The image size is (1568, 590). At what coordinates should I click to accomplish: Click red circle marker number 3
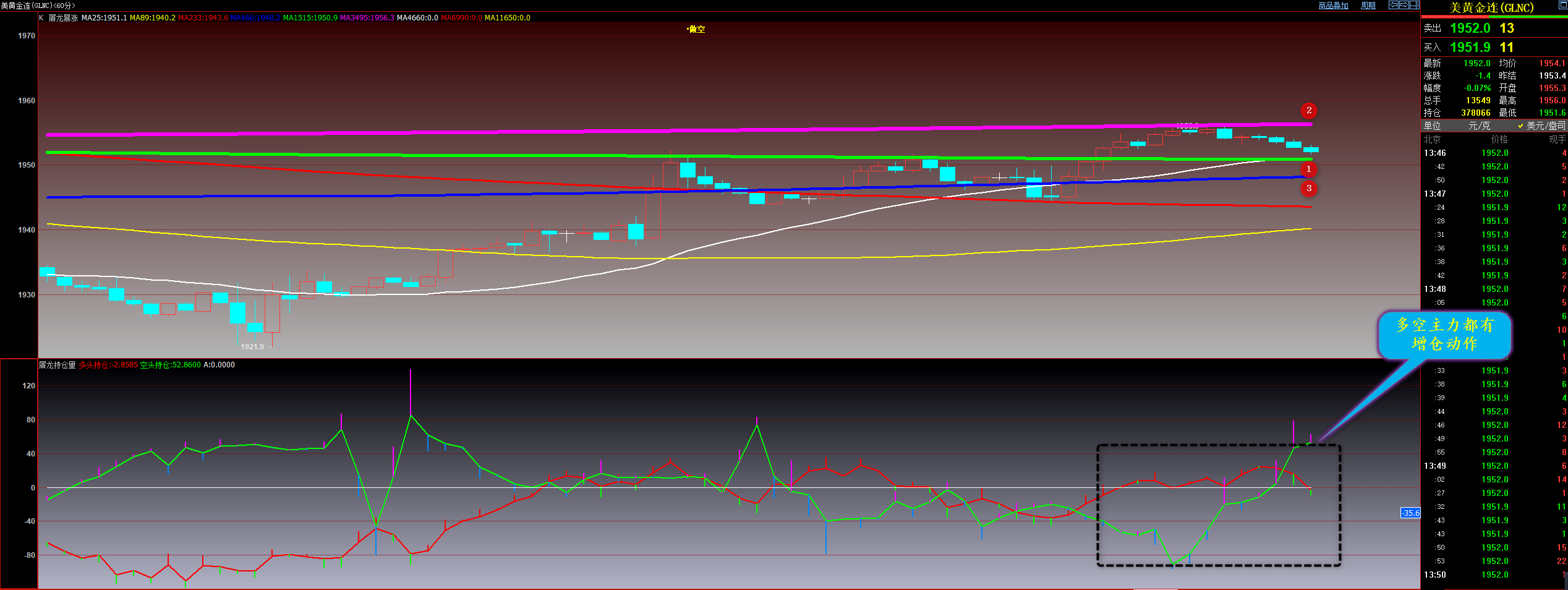tap(1308, 189)
